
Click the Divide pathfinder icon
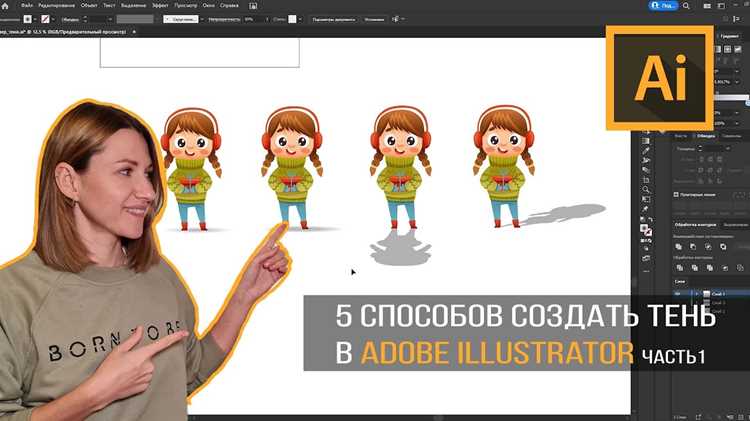(680, 268)
